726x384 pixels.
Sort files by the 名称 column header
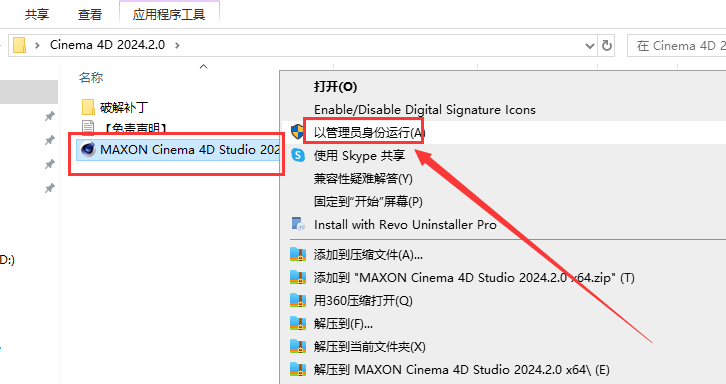coord(91,77)
